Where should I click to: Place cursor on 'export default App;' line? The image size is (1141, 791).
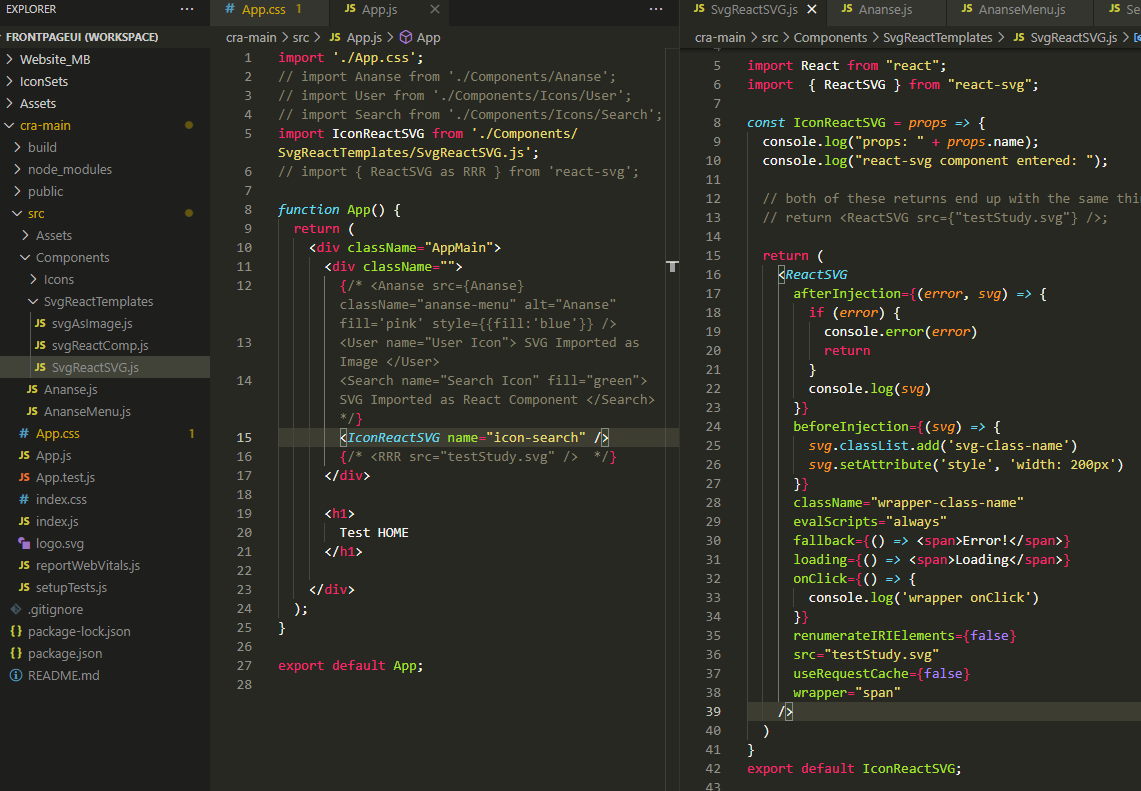point(350,666)
